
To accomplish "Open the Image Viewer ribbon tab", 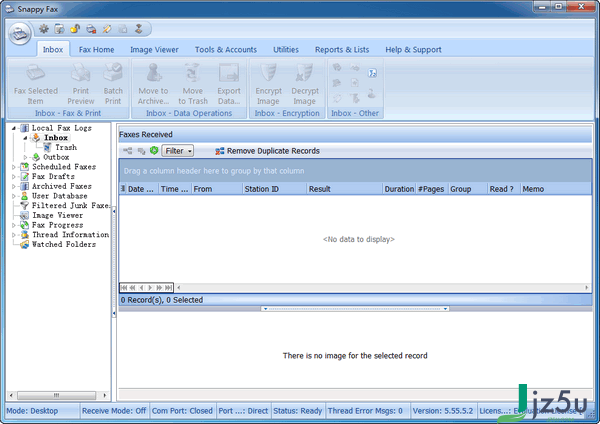I will click(x=154, y=49).
